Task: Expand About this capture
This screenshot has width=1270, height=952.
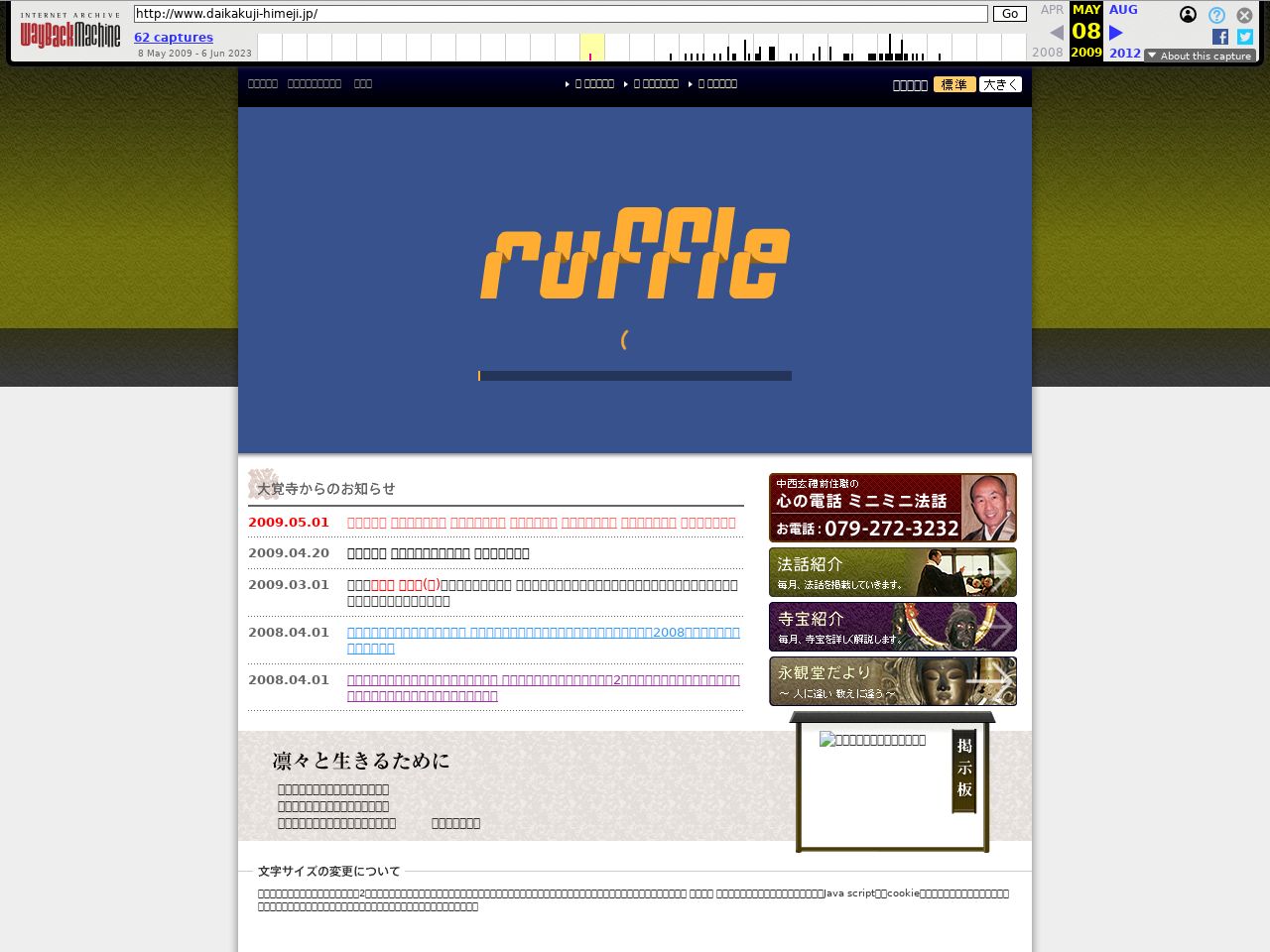Action: [x=1200, y=56]
